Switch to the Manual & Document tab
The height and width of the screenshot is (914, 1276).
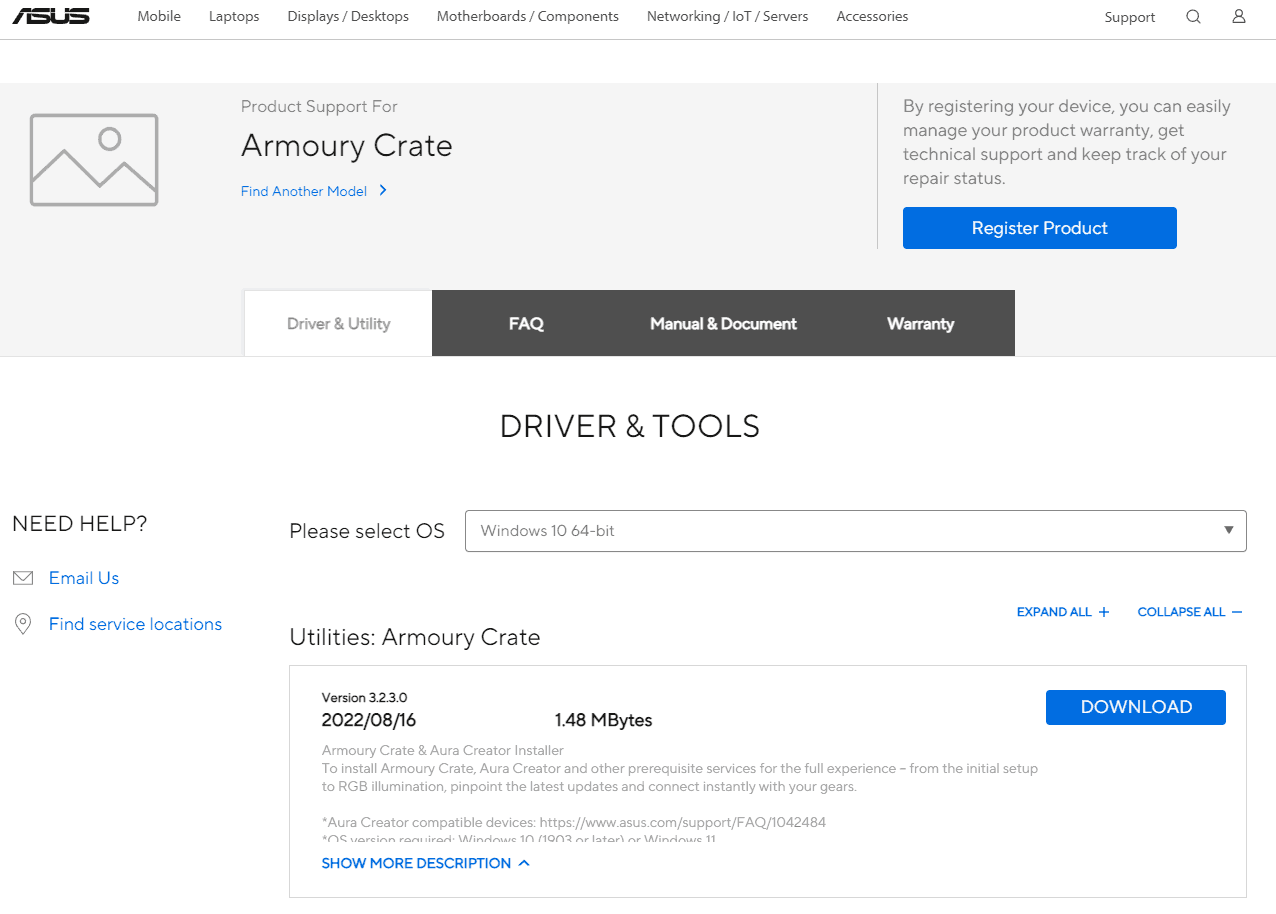(723, 323)
